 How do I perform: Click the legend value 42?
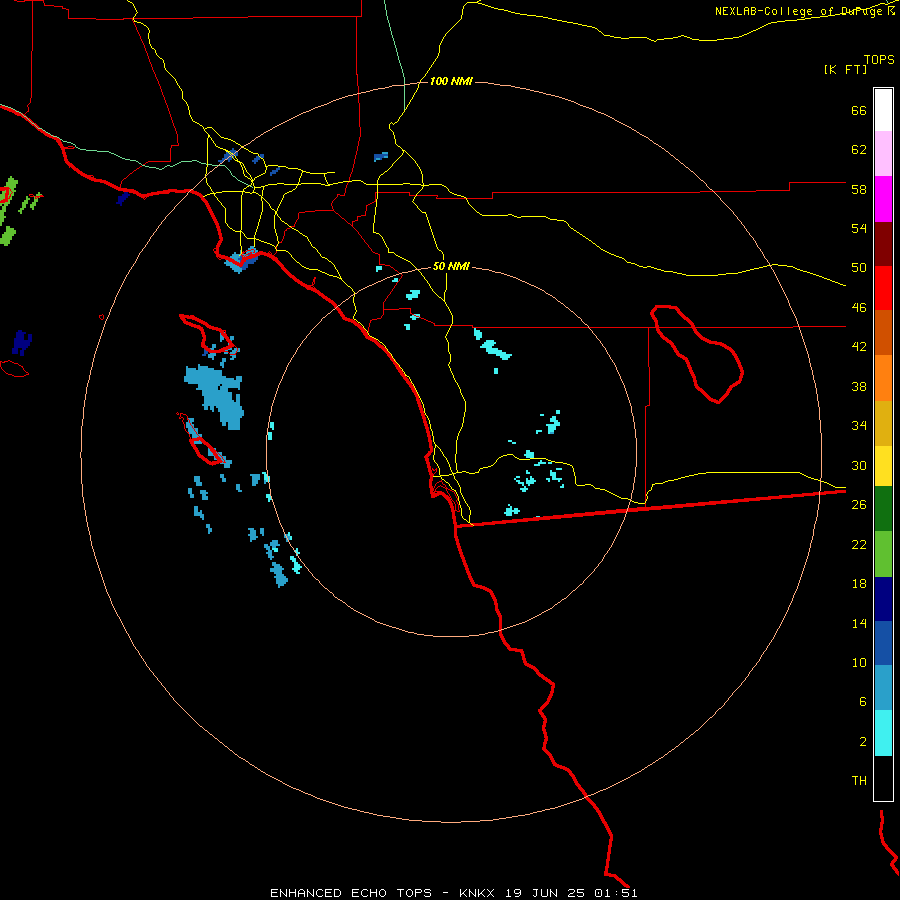pyautogui.click(x=859, y=347)
